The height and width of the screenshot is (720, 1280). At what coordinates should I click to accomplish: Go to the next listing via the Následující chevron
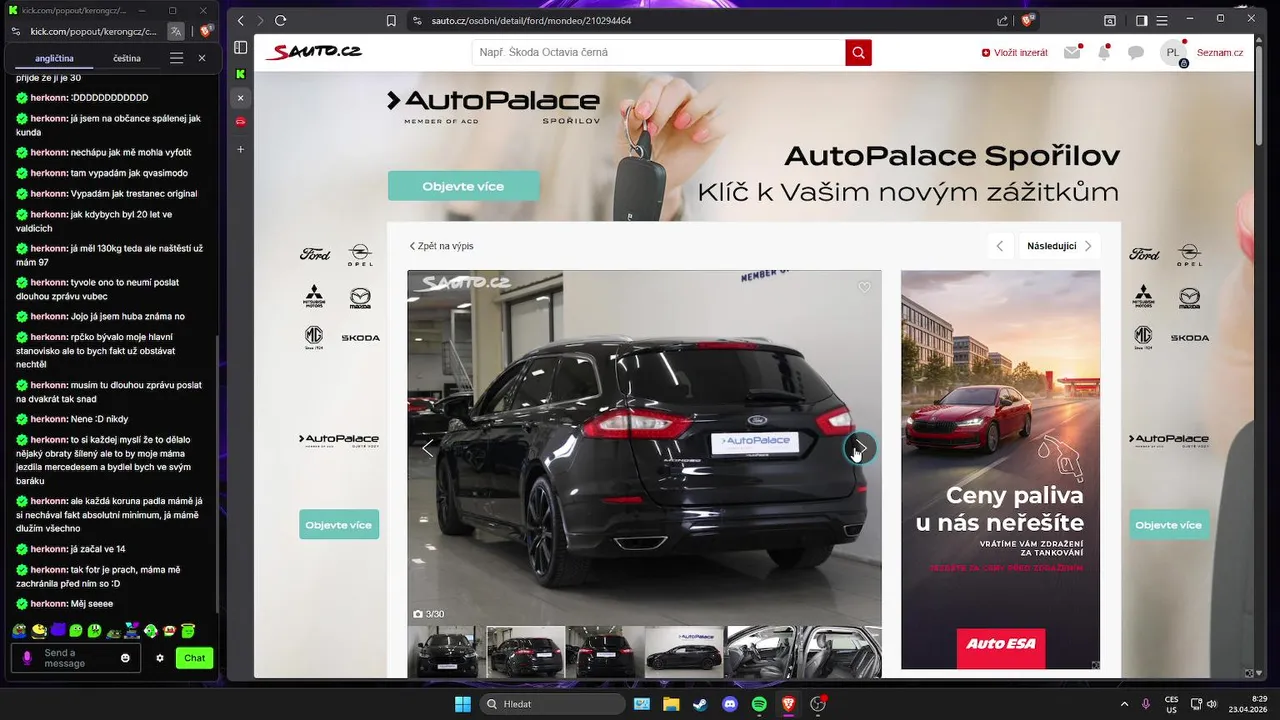pos(1089,246)
